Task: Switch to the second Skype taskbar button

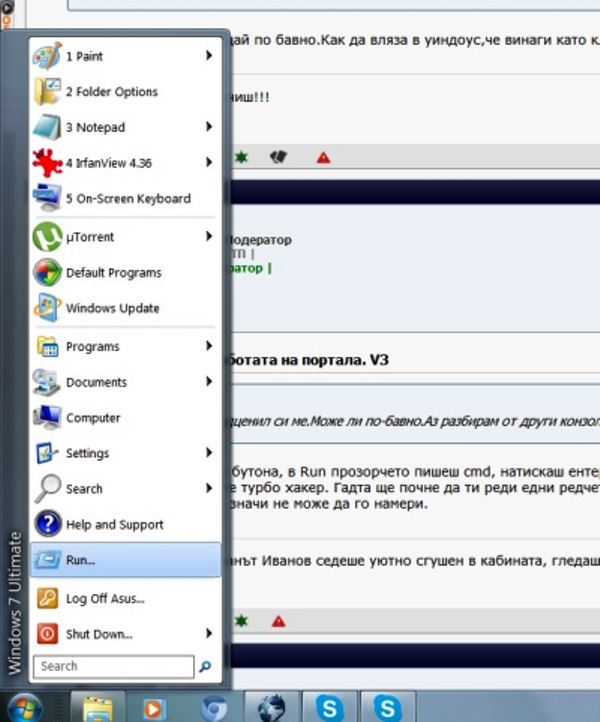Action: pyautogui.click(x=388, y=708)
